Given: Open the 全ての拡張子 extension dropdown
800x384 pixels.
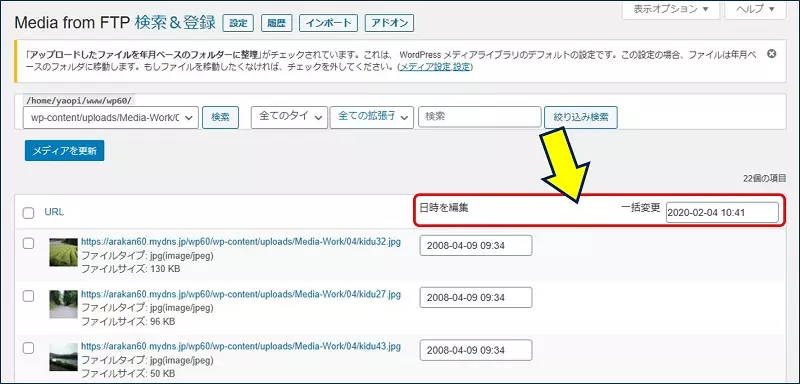Looking at the screenshot, I should coord(371,117).
